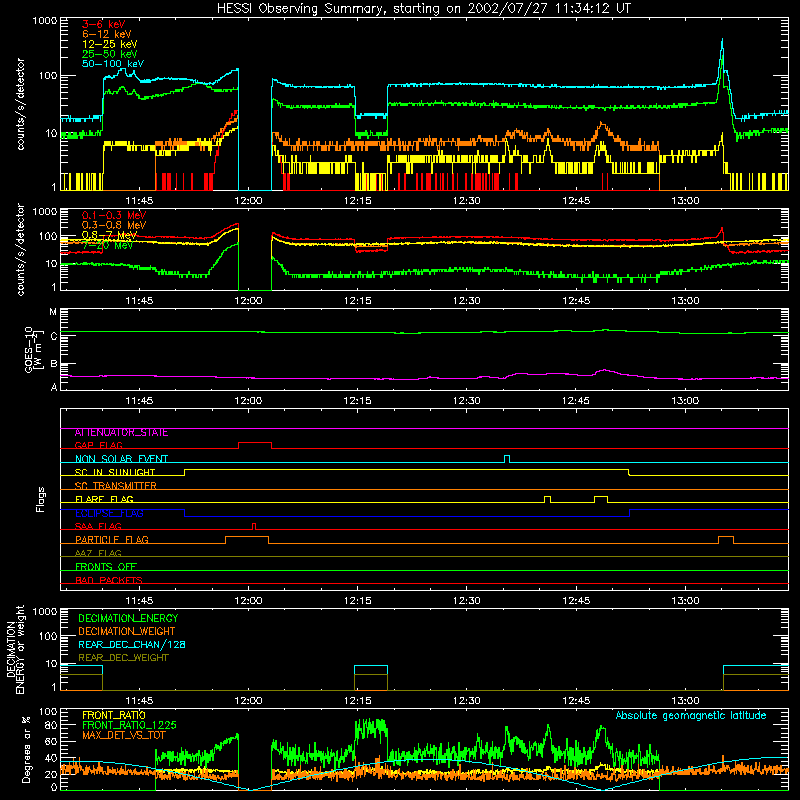The image size is (800, 800).
Task: Click the counts/s/detector label of the MeV panel
Action: [20, 249]
